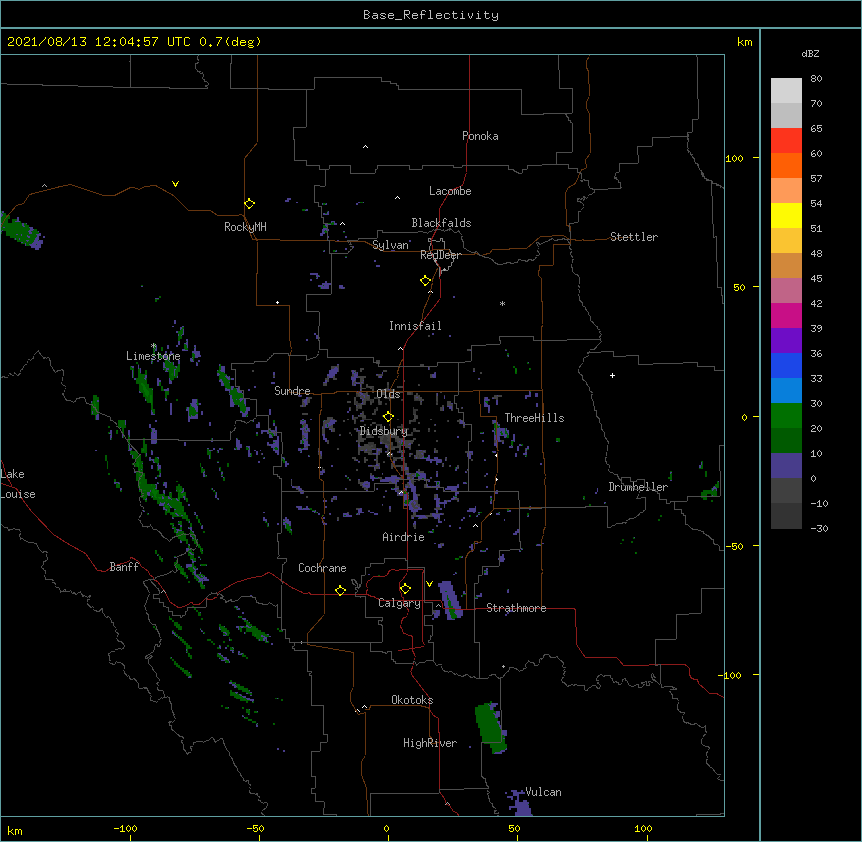
Task: Click the 2021/08/13 12:04:57 UTC timestamp
Action: point(98,42)
